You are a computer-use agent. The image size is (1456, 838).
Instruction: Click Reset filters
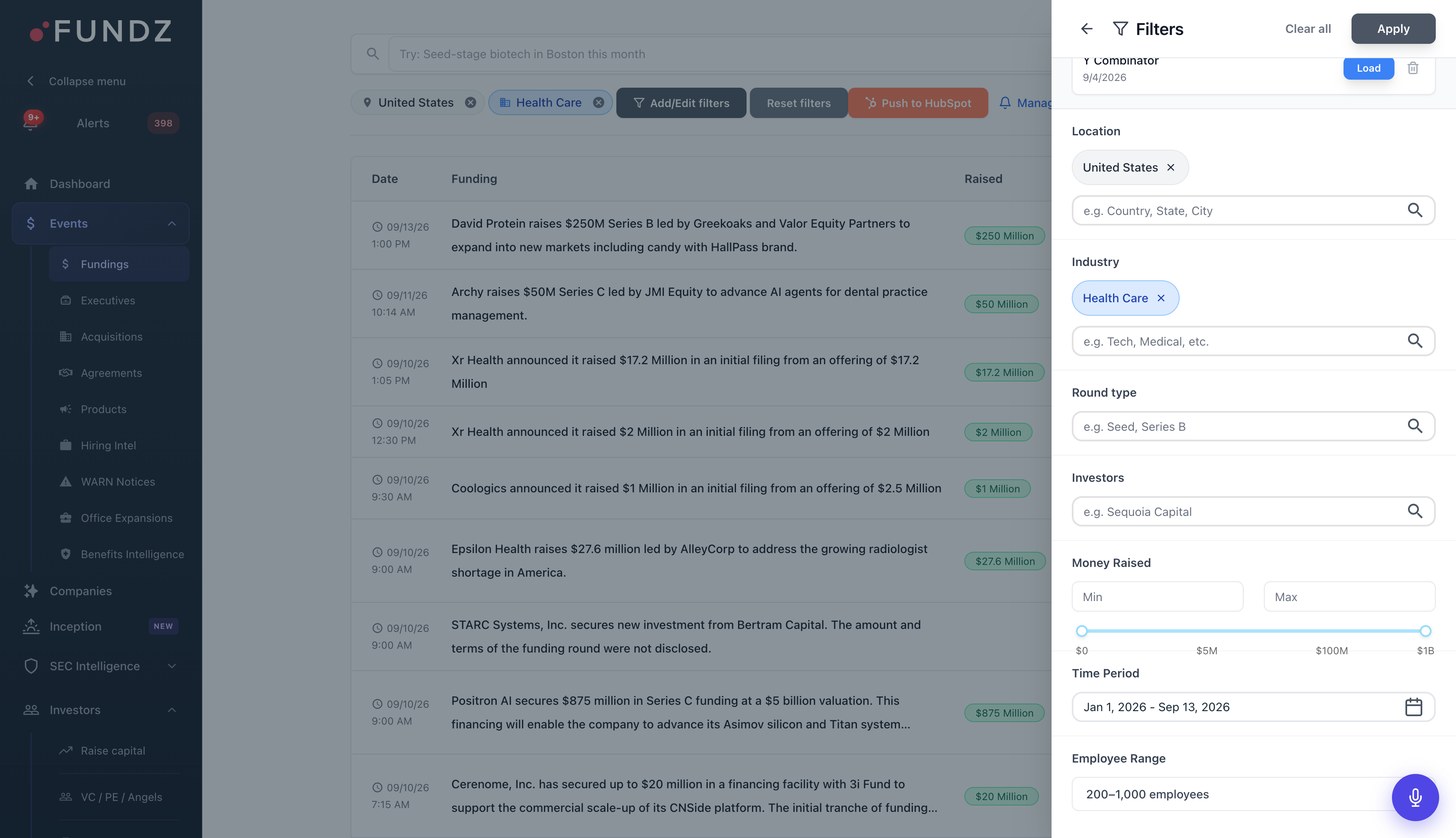tap(798, 103)
